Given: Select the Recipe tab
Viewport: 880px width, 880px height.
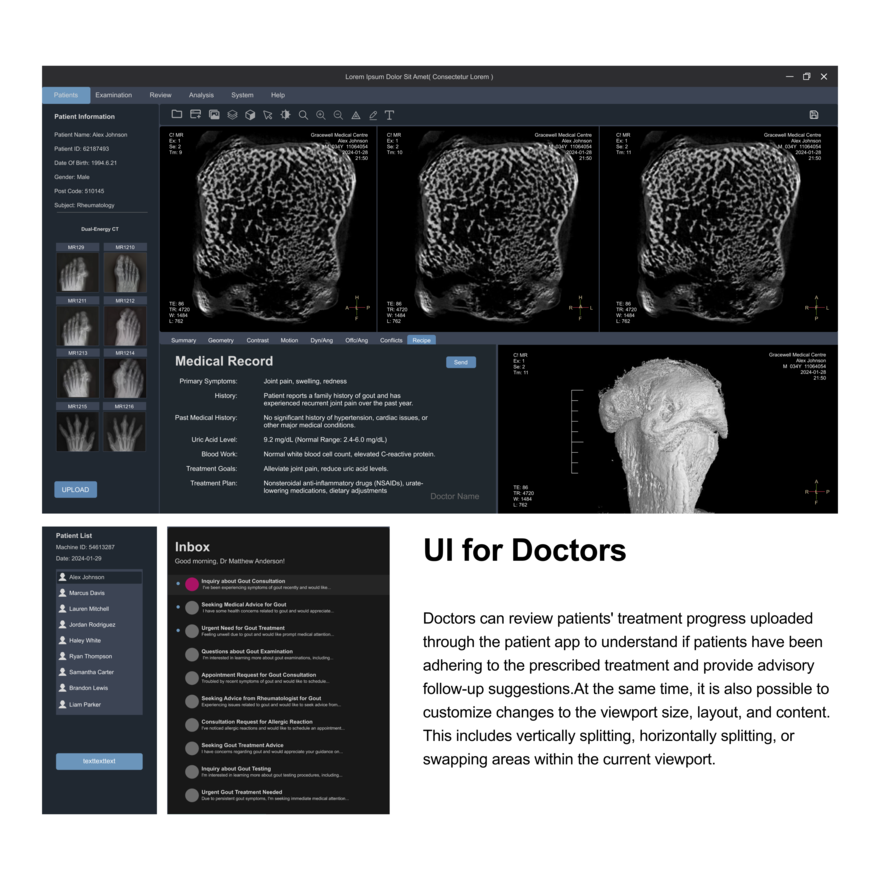Looking at the screenshot, I should (421, 340).
